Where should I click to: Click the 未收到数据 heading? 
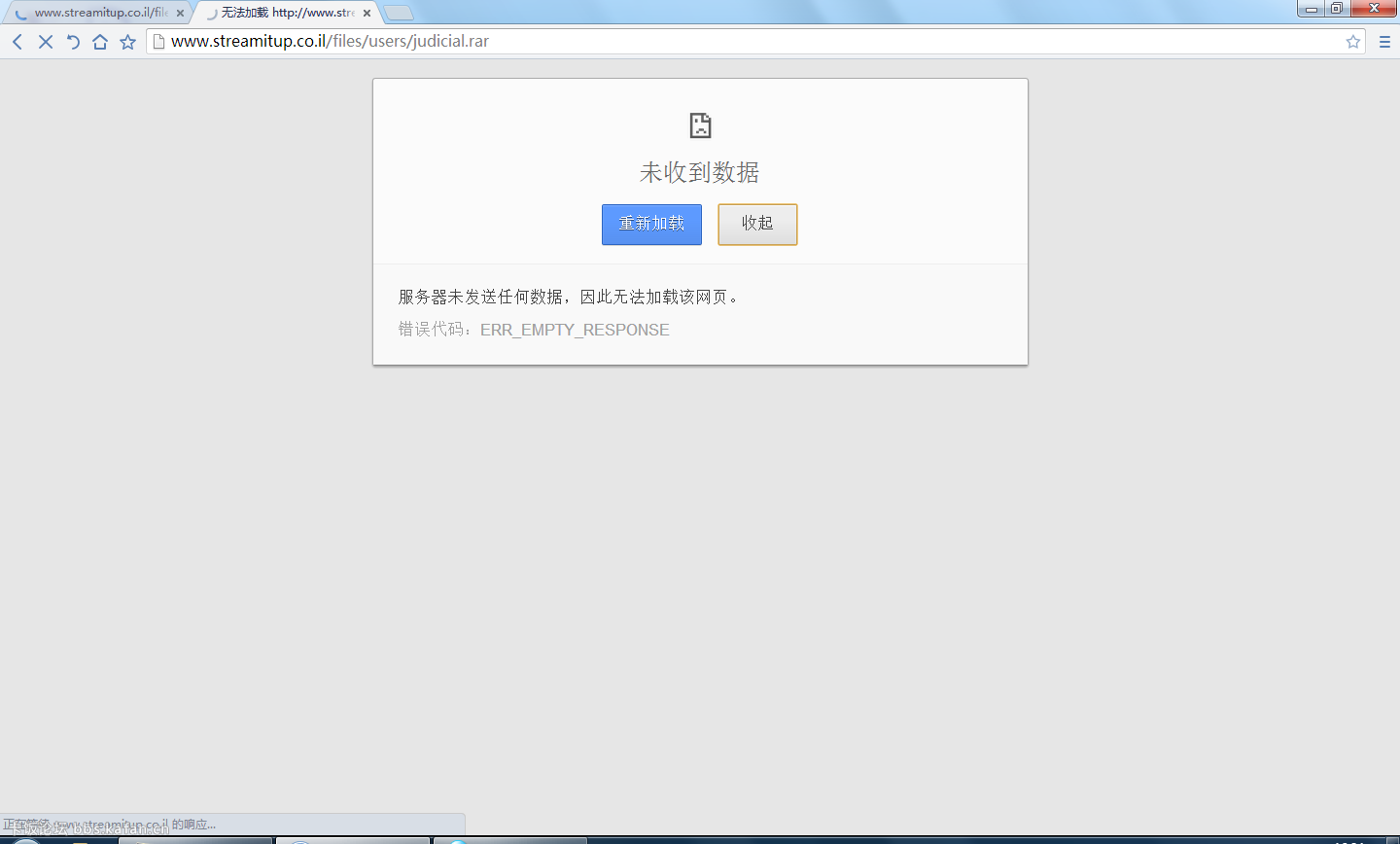(x=700, y=173)
